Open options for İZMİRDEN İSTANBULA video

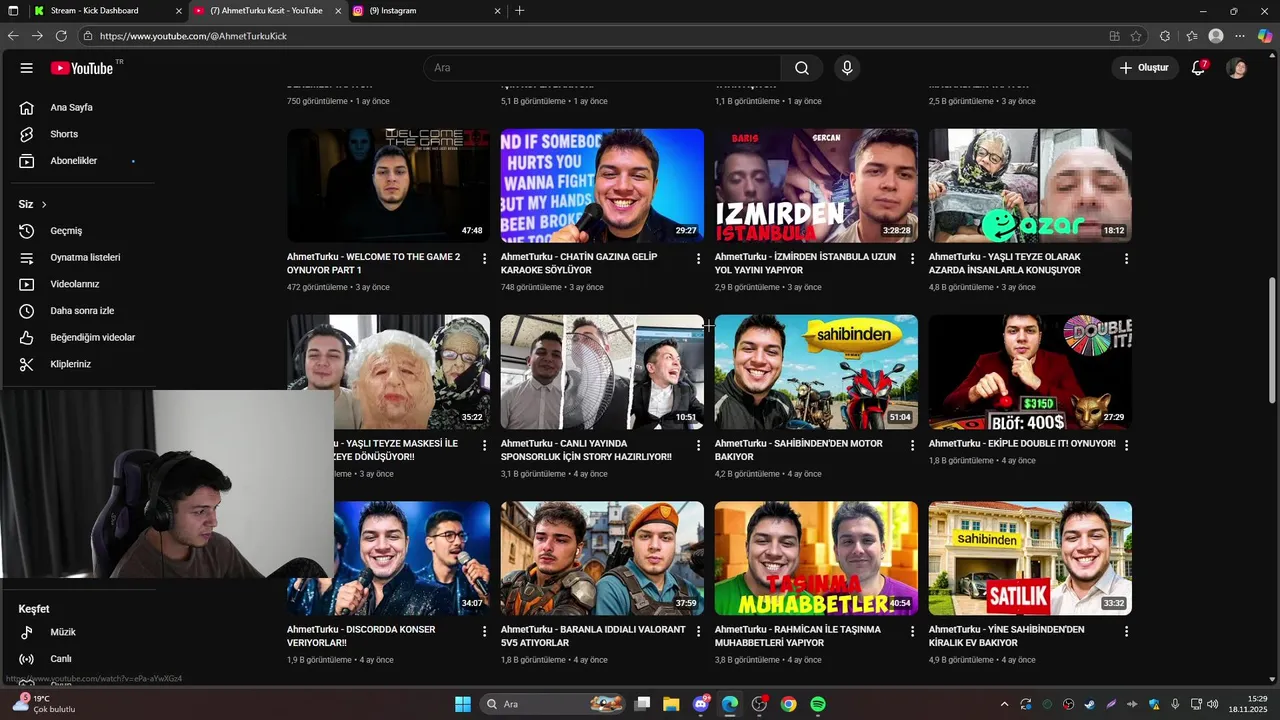coord(912,259)
